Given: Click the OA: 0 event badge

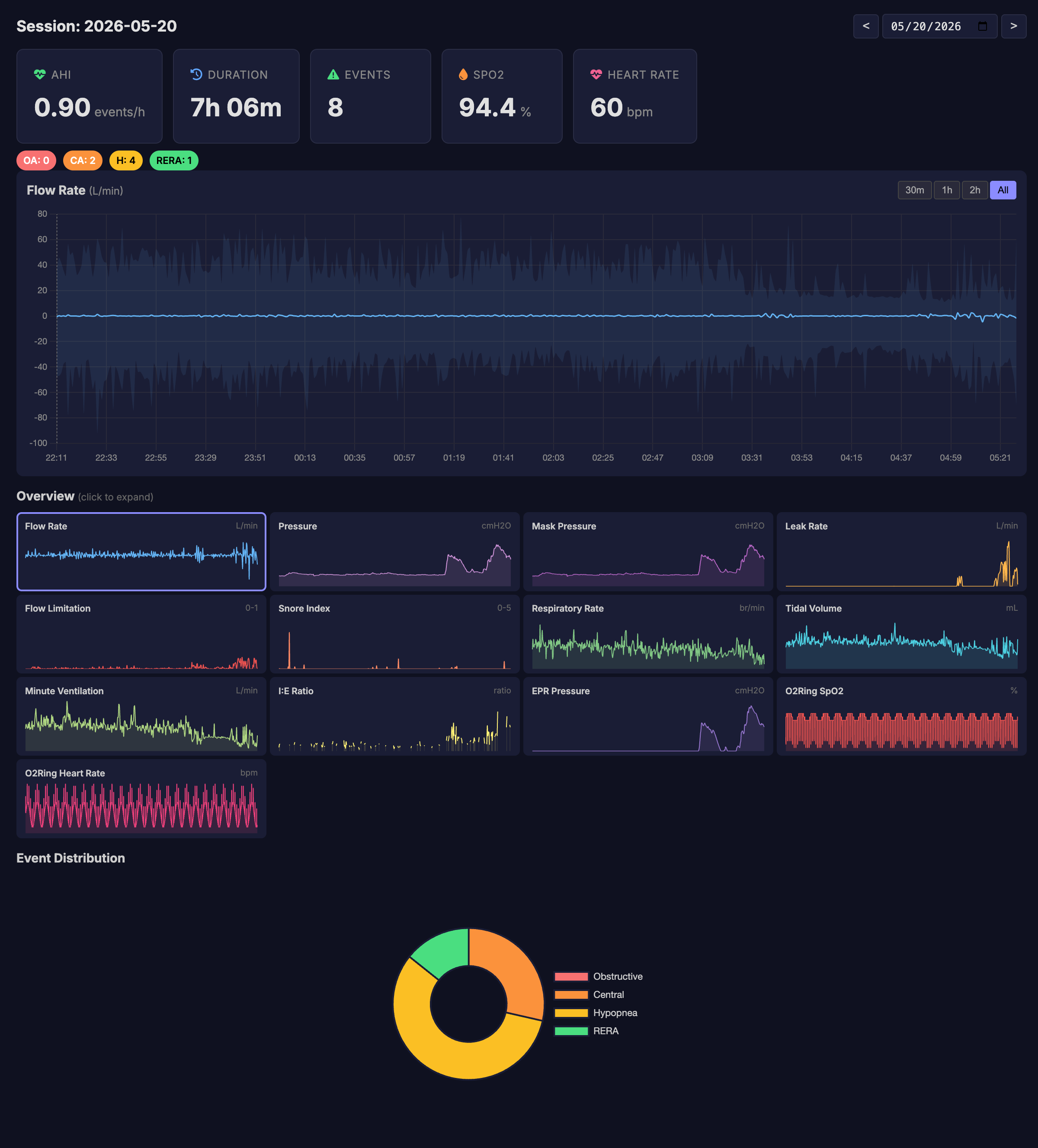Looking at the screenshot, I should (36, 160).
